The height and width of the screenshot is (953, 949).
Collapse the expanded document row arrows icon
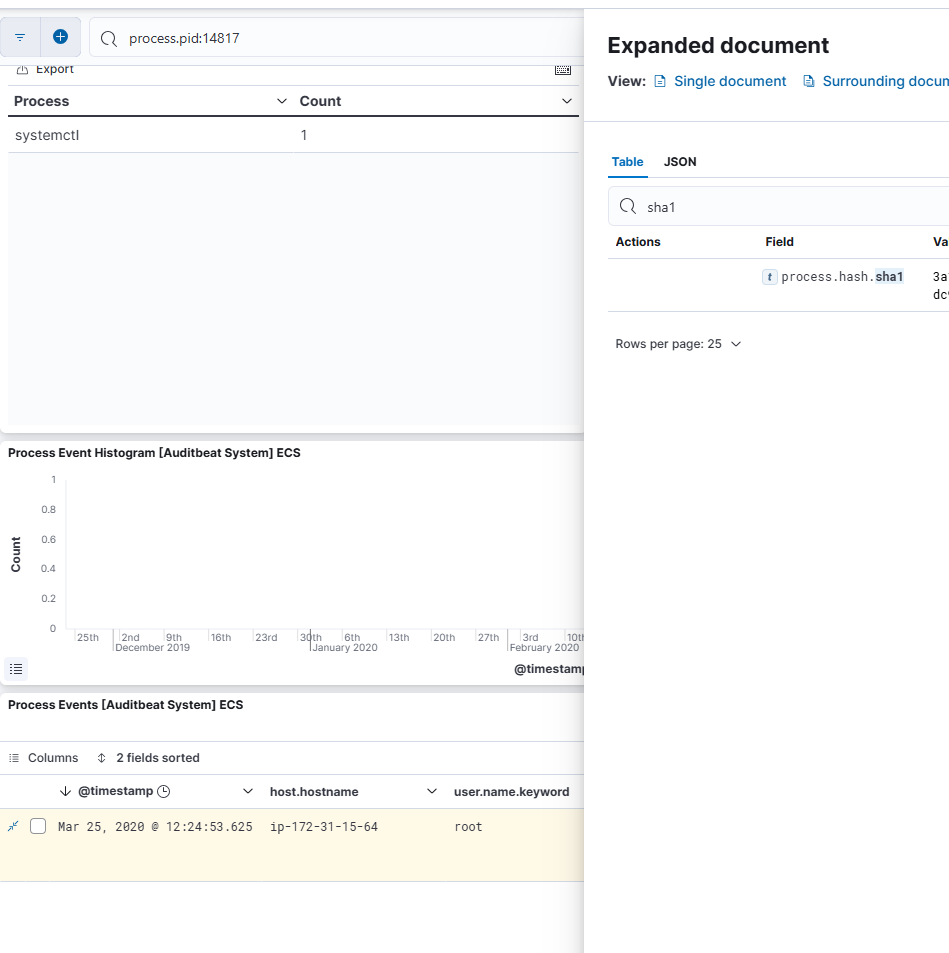point(13,826)
